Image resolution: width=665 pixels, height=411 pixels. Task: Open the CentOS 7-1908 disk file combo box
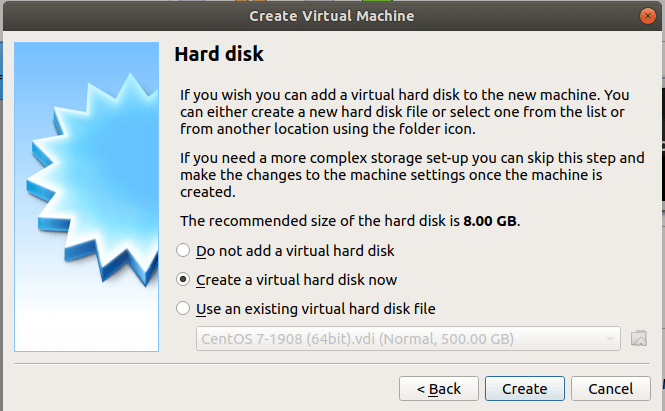(x=400, y=338)
